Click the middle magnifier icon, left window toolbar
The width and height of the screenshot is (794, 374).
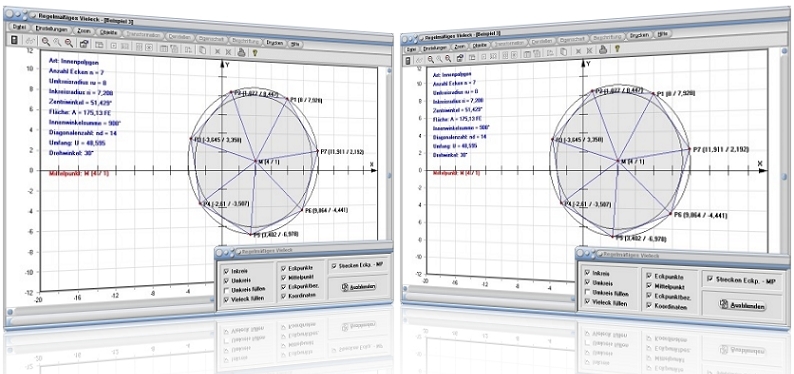coord(57,43)
